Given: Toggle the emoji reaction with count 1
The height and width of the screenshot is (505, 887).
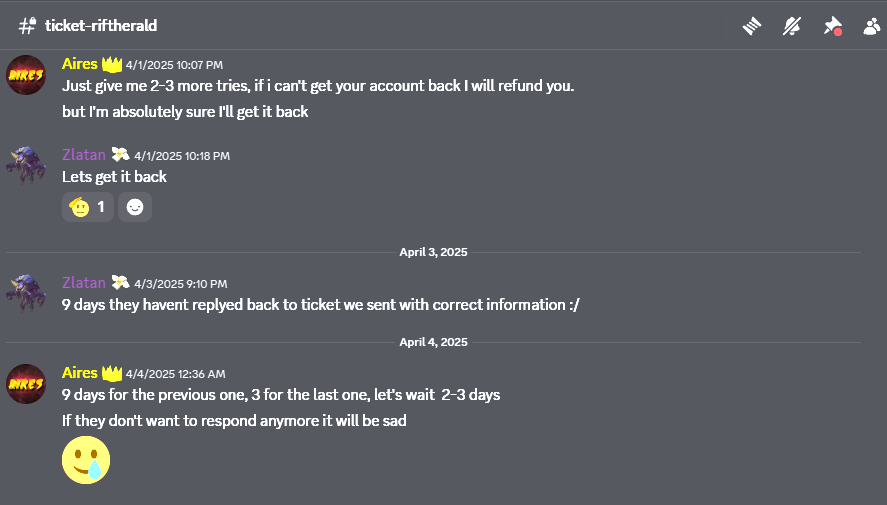Looking at the screenshot, I should [x=88, y=207].
